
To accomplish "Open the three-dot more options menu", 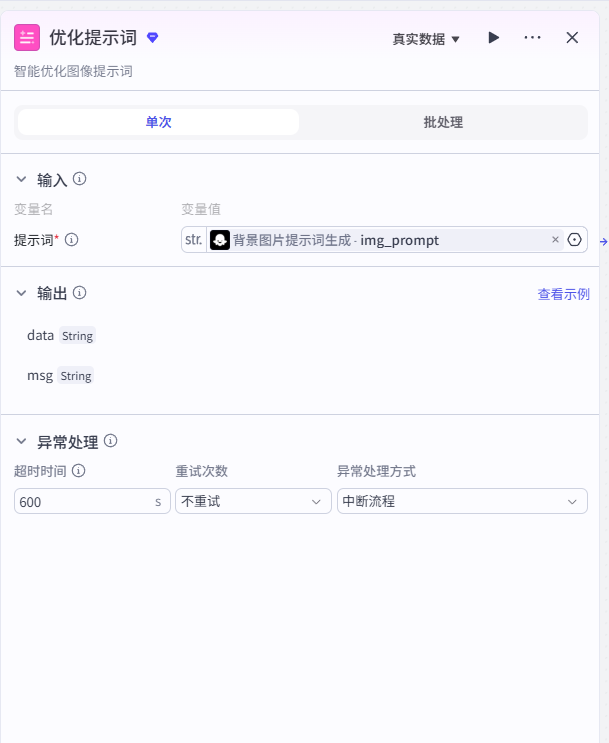I will (x=532, y=37).
